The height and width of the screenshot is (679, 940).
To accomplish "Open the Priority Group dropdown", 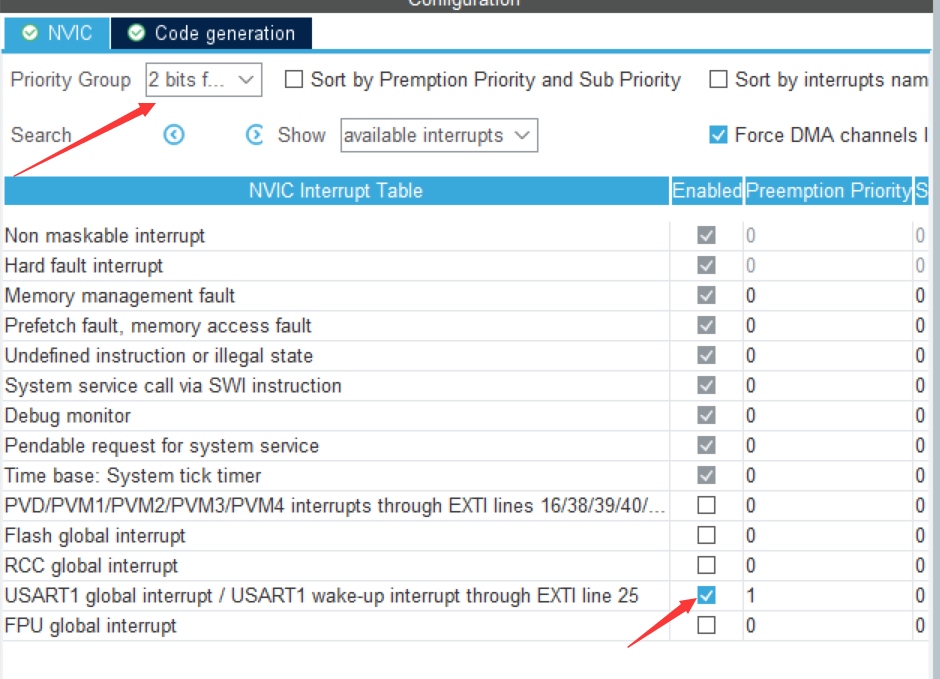I will pos(203,80).
